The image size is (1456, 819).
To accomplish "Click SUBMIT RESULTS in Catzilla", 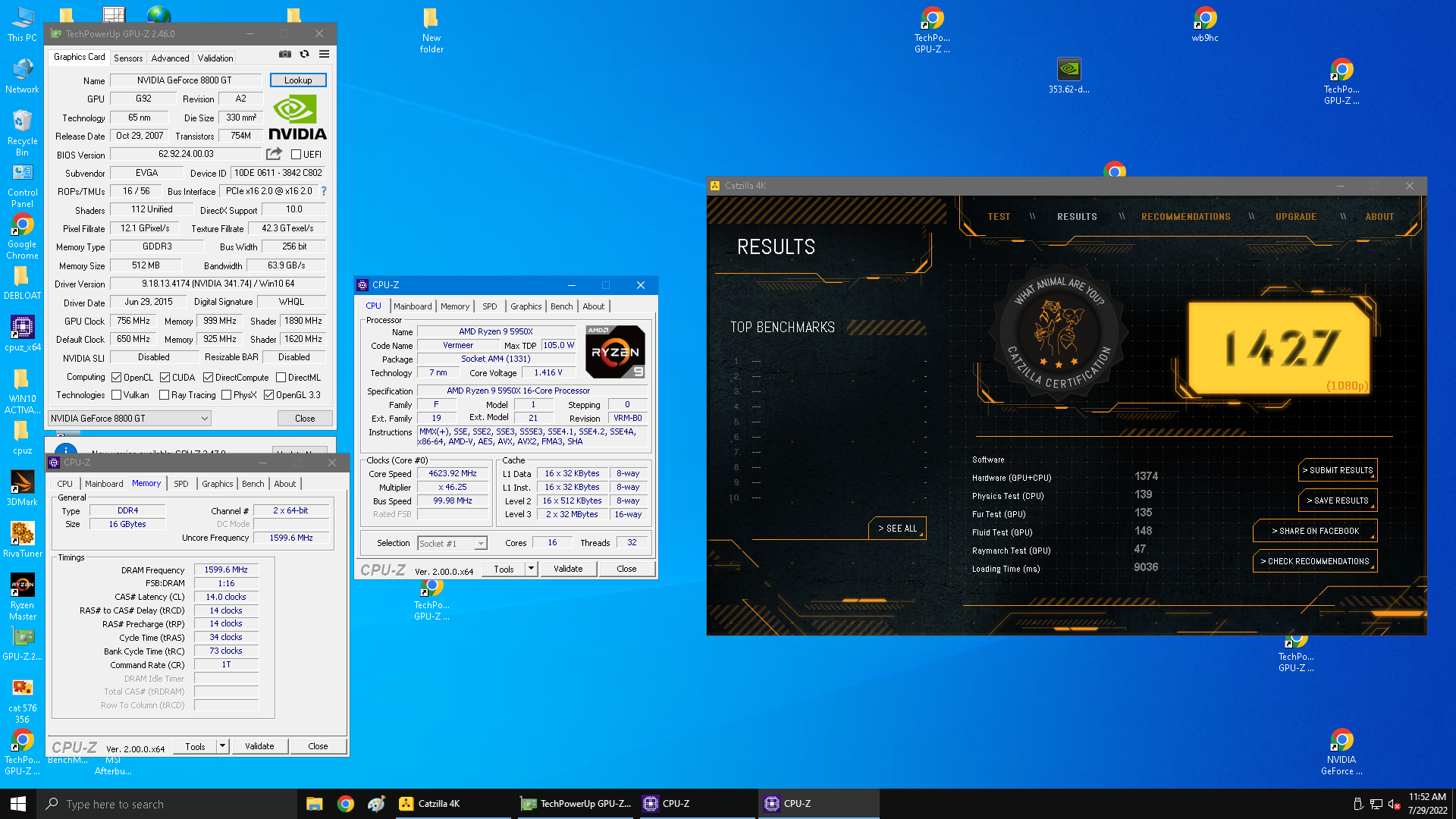I will tap(1338, 470).
